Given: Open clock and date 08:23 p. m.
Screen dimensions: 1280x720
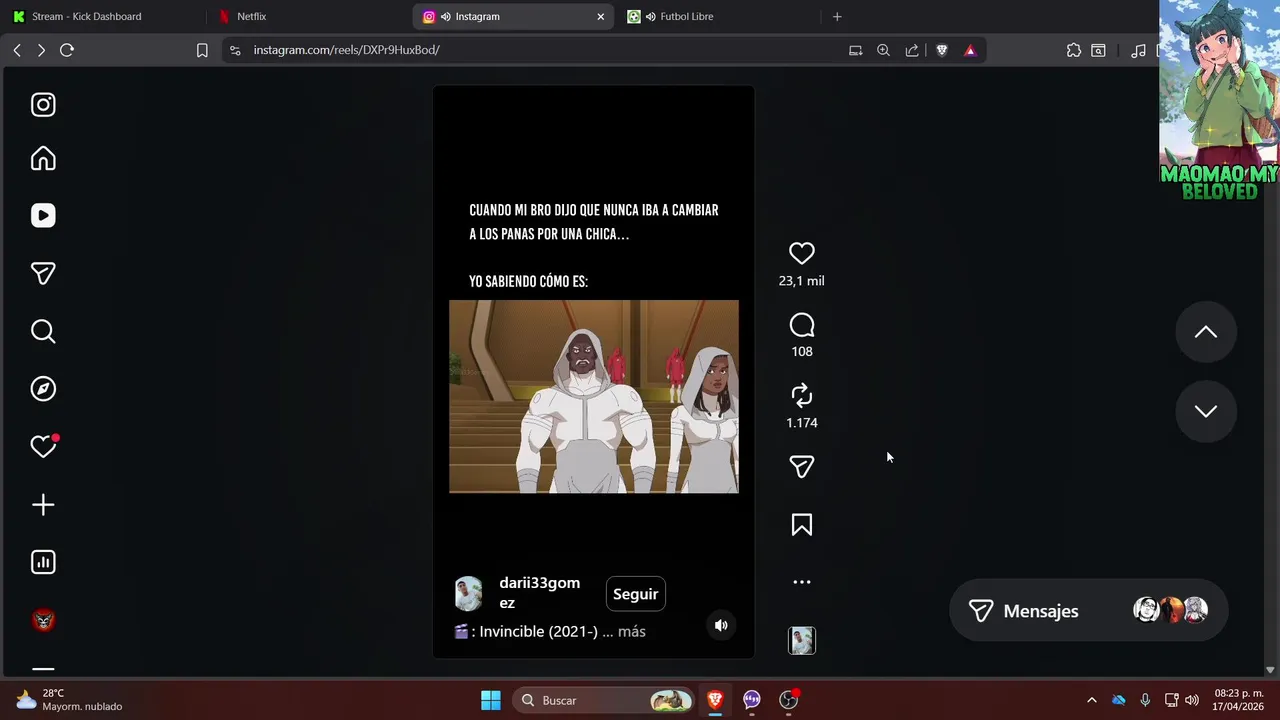Looking at the screenshot, I should tap(1238, 700).
